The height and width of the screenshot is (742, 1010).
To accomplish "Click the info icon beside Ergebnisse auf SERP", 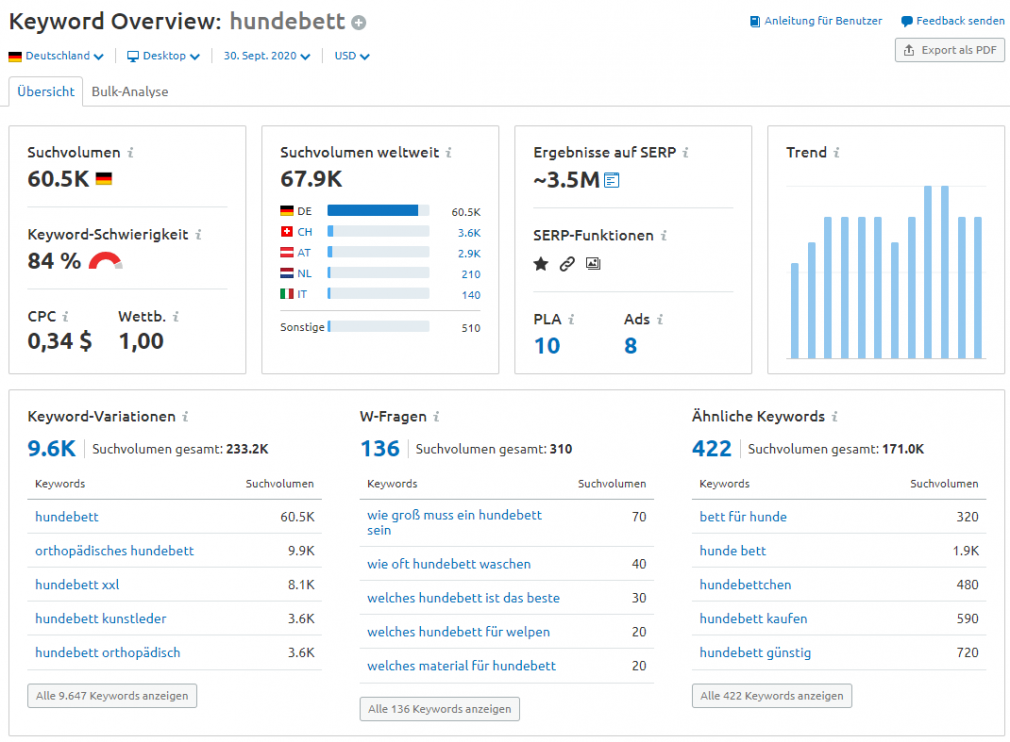I will point(685,153).
